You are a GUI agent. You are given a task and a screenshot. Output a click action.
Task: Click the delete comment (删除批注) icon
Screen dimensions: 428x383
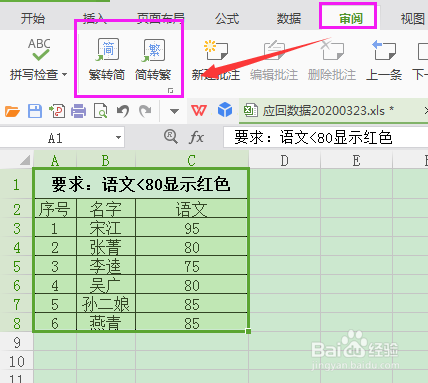click(x=332, y=50)
